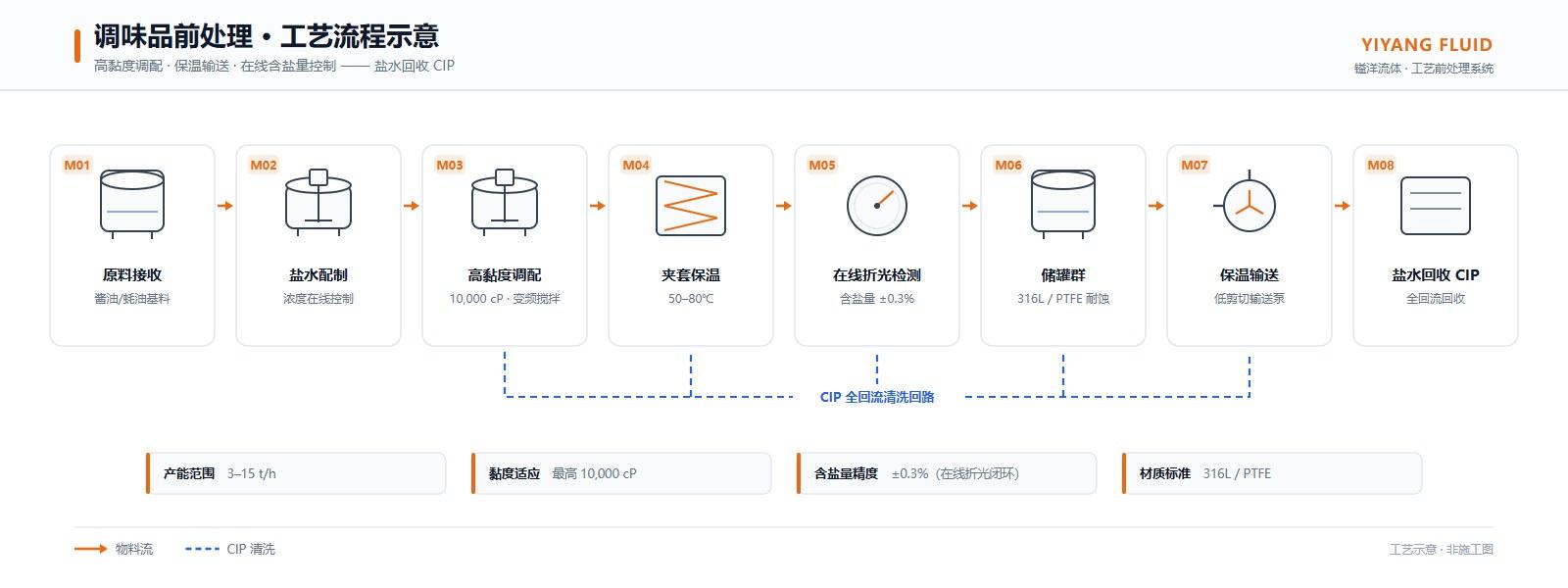Click the M06 step badge
This screenshot has width=1568, height=588.
point(1008,165)
